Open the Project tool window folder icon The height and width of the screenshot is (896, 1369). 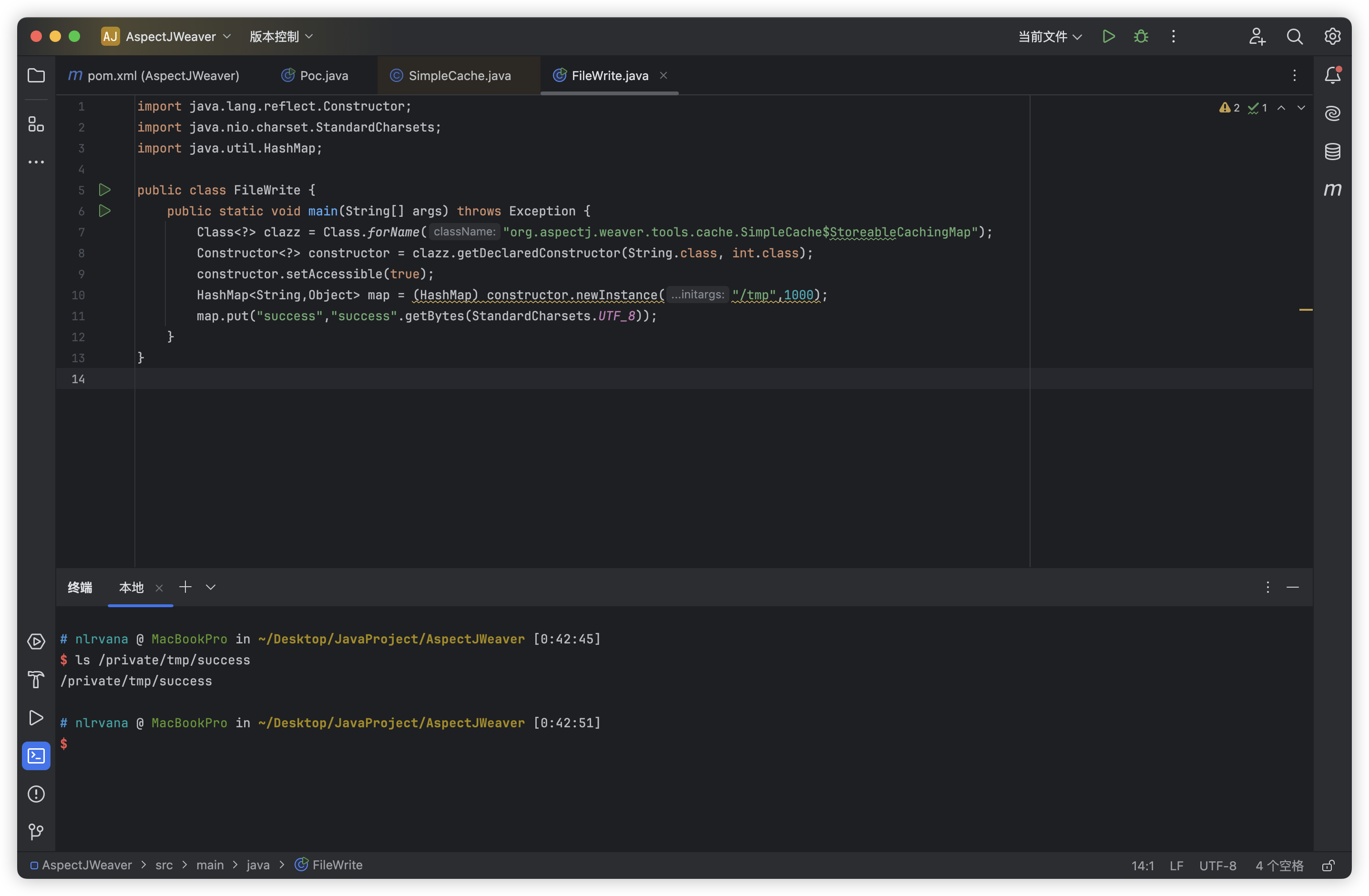pos(36,75)
